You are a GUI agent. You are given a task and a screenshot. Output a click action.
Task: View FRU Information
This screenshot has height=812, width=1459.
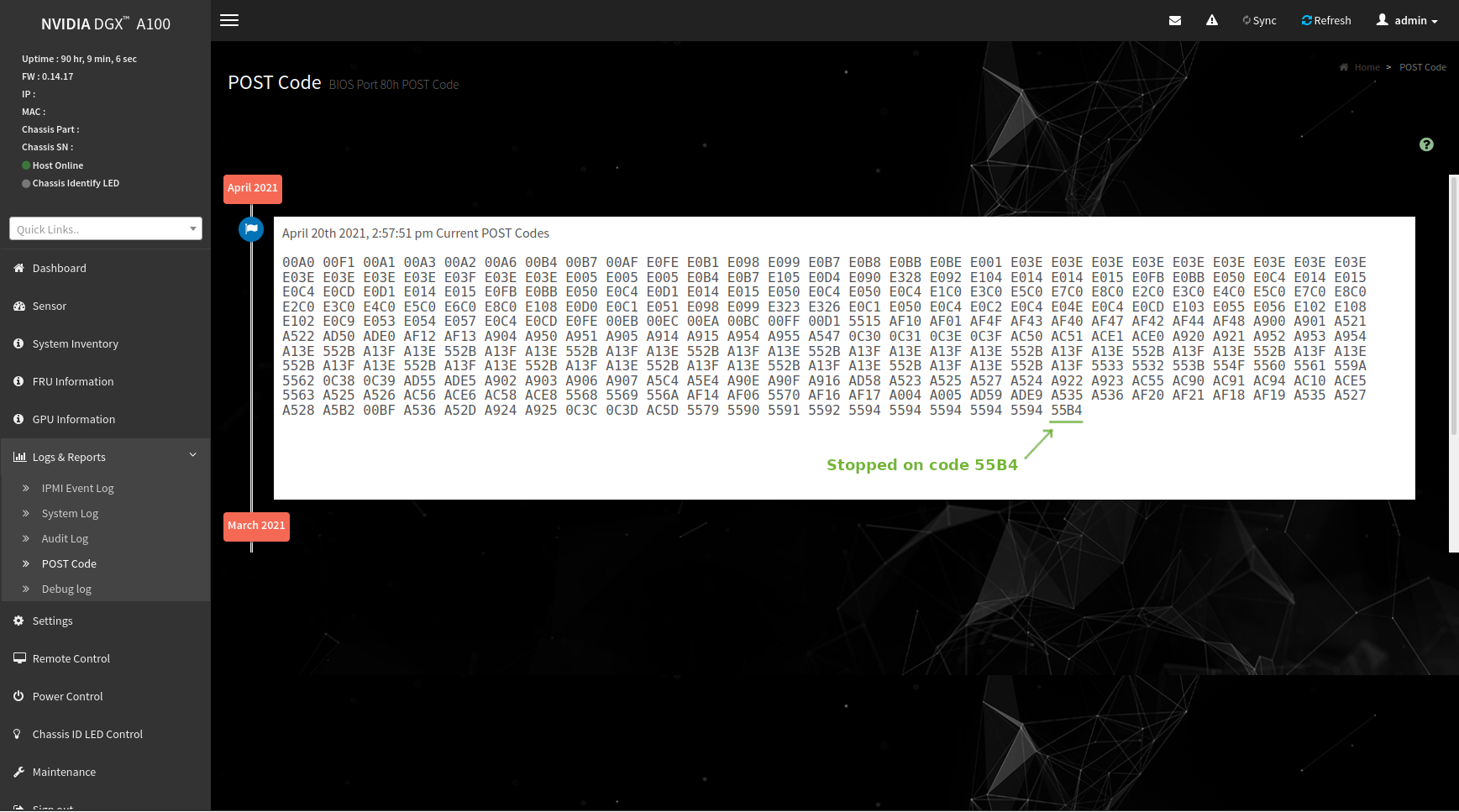point(73,381)
